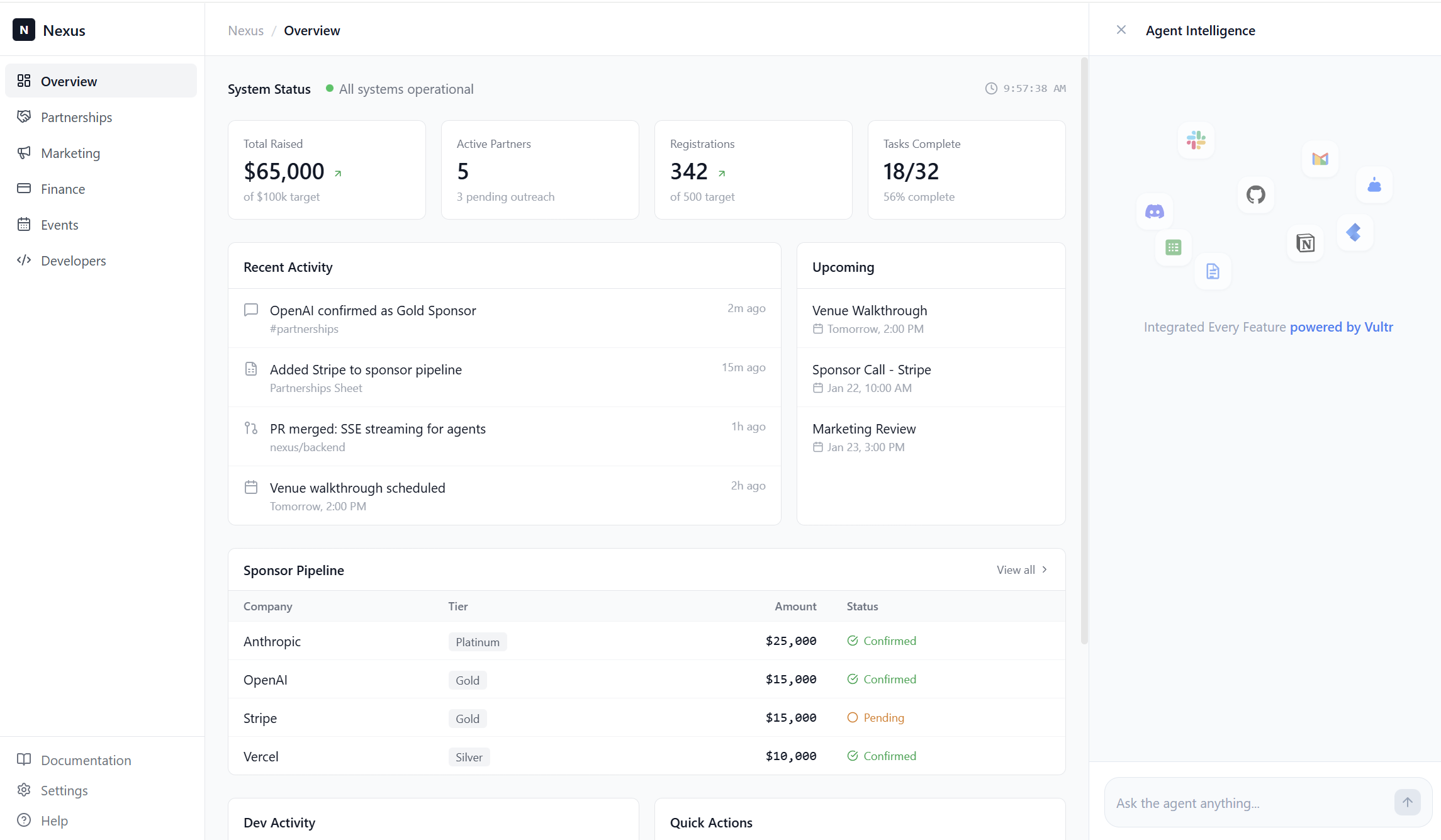Open the Settings page
Screen dimensions: 1441x840
coord(64,791)
